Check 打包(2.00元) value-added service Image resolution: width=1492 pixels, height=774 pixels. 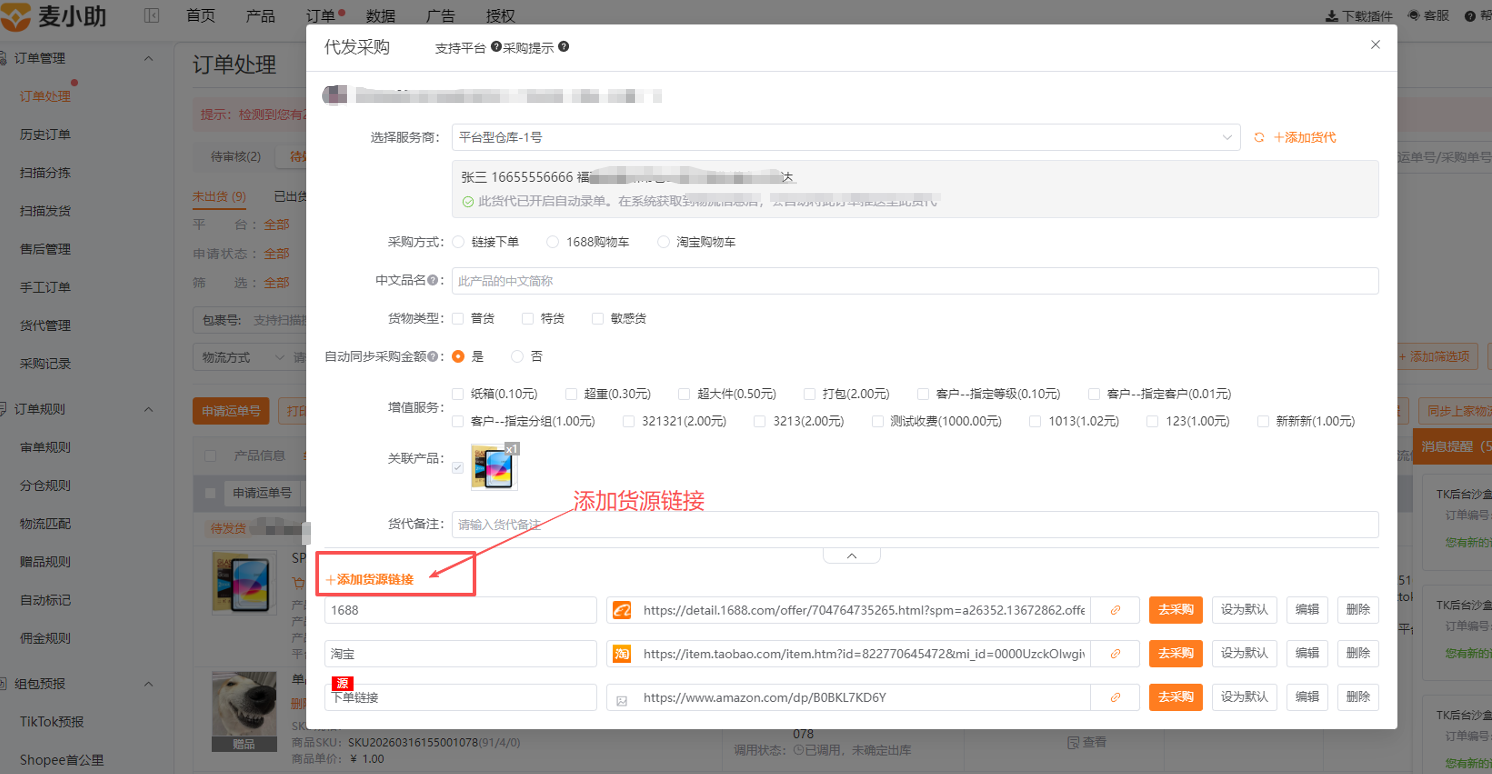coord(809,394)
